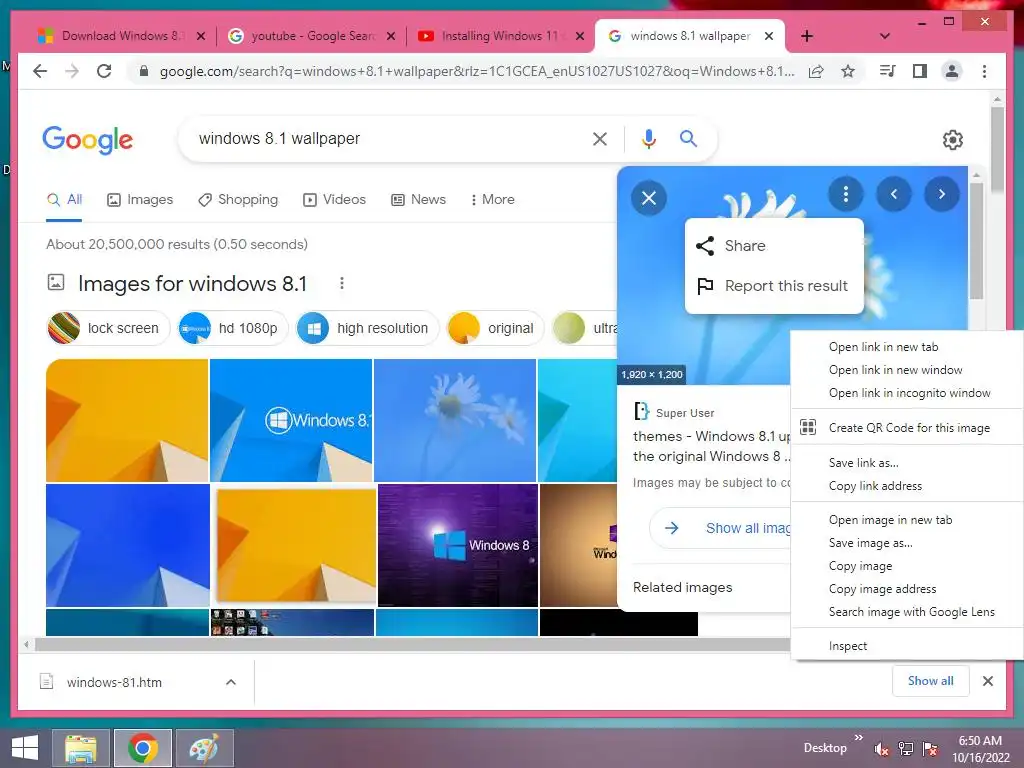
Task: Submit search with the magnifier icon
Action: coord(688,138)
